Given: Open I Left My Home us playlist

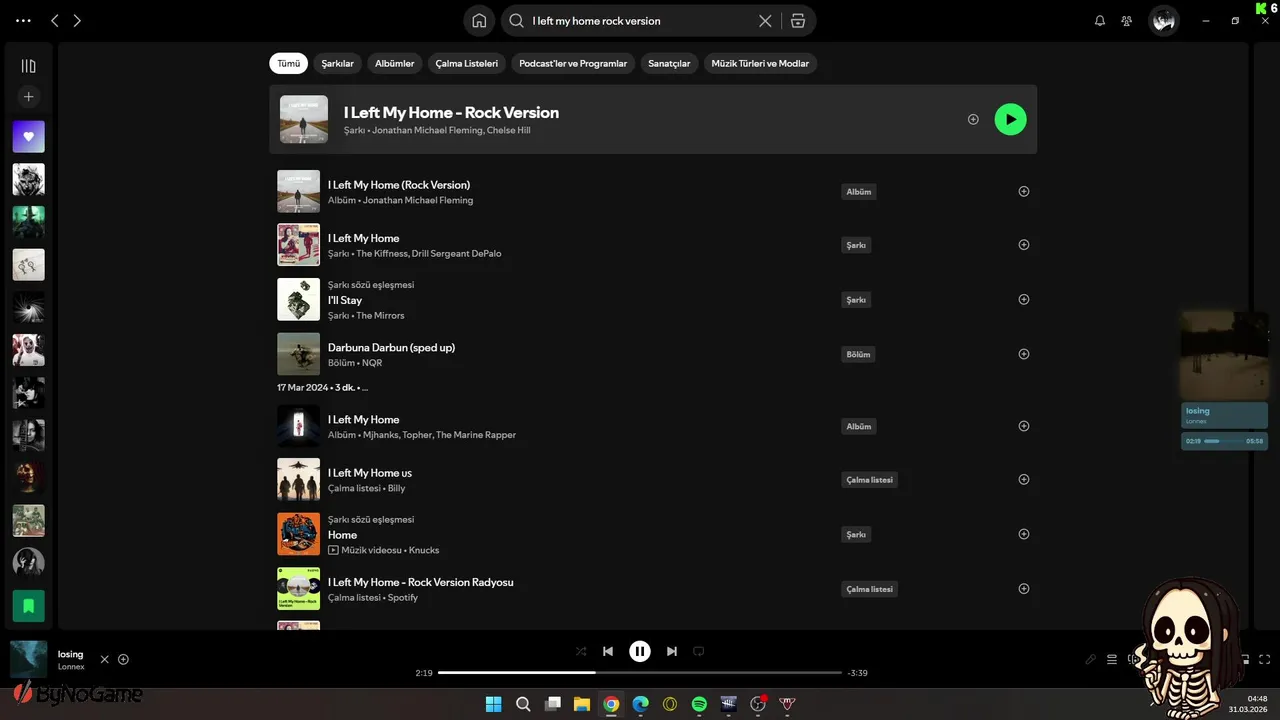Looking at the screenshot, I should (x=370, y=473).
